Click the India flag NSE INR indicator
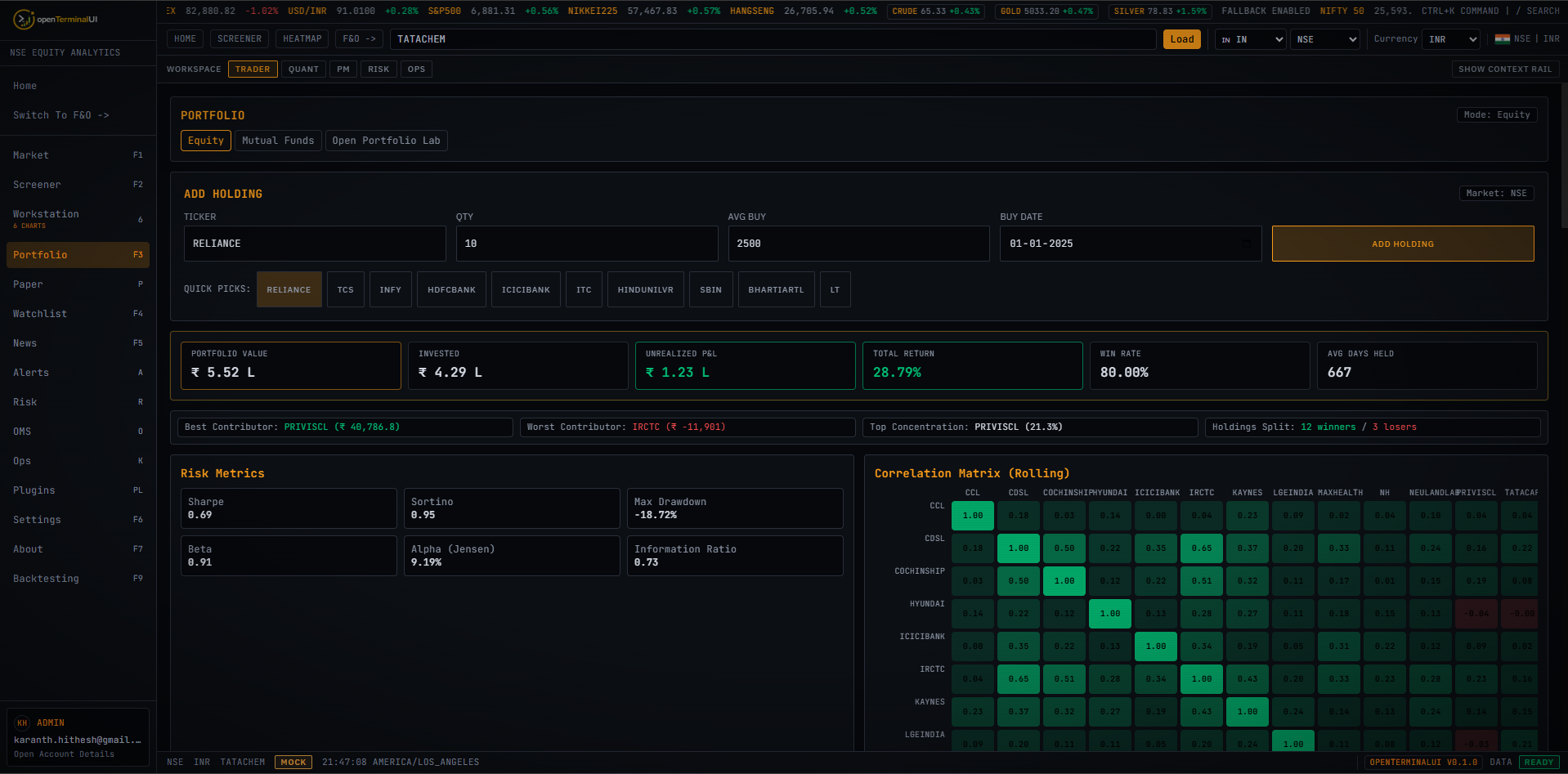This screenshot has width=1568, height=774. coord(1526,38)
